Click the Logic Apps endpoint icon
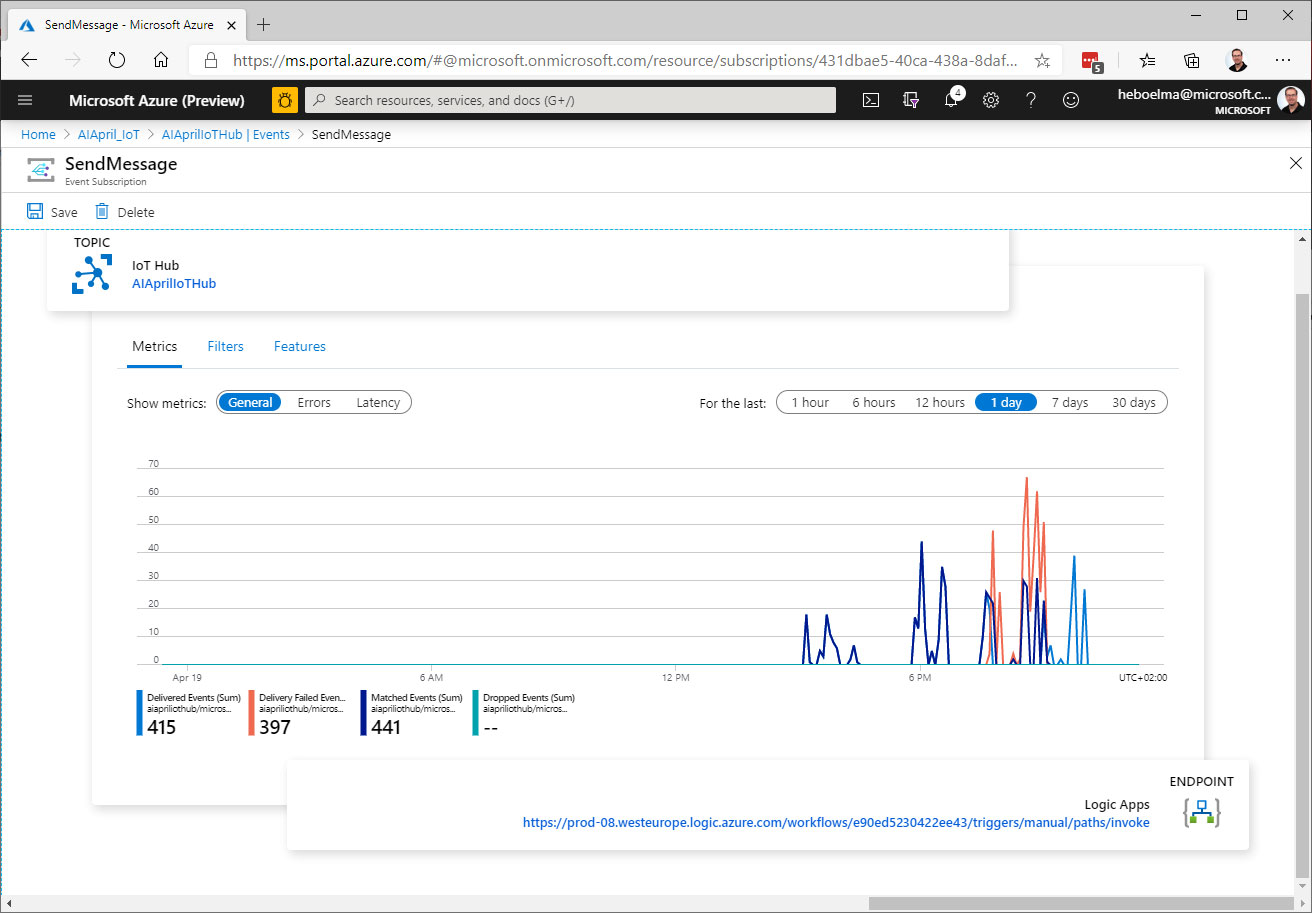 1201,811
